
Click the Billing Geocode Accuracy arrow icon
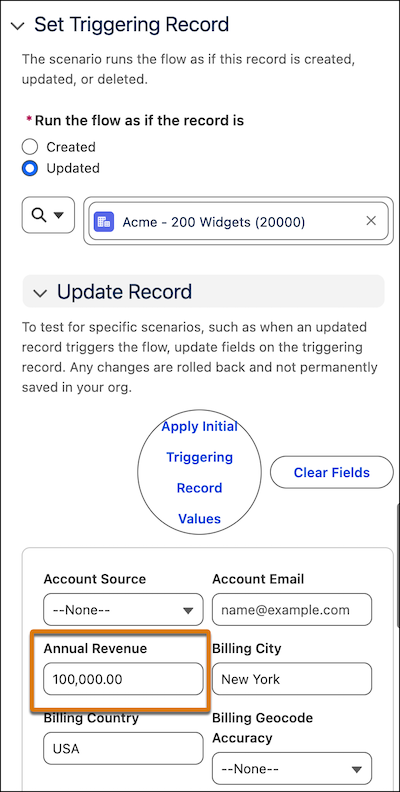(357, 770)
